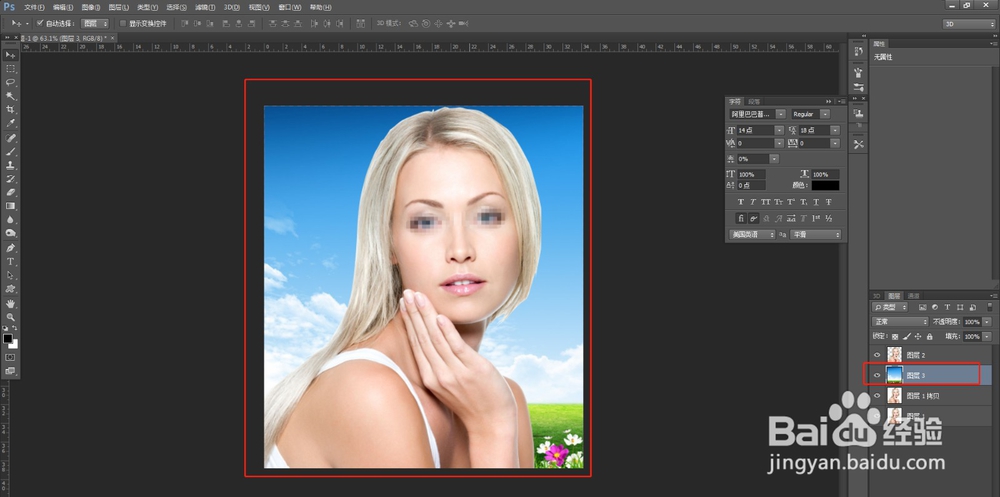Toggle lock all padlock icon
Image resolution: width=1000 pixels, height=497 pixels.
click(x=930, y=336)
